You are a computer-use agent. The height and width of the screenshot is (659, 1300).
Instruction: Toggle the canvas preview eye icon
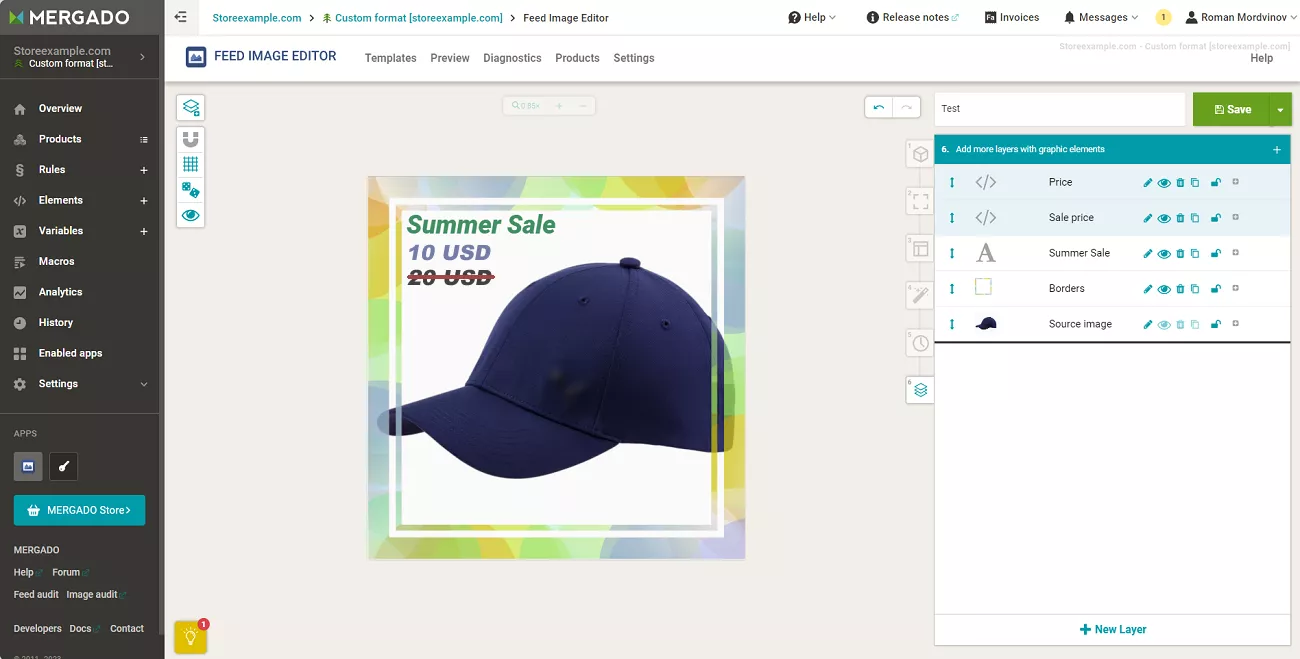[190, 214]
